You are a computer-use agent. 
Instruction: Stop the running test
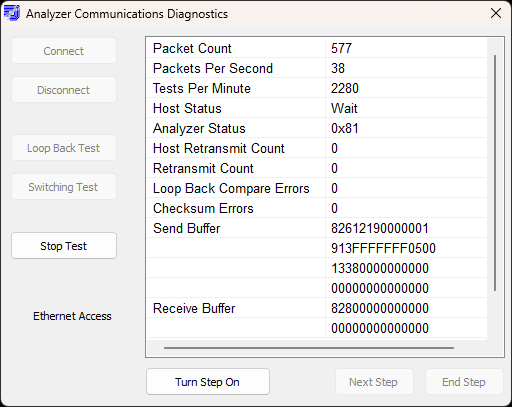coord(64,246)
